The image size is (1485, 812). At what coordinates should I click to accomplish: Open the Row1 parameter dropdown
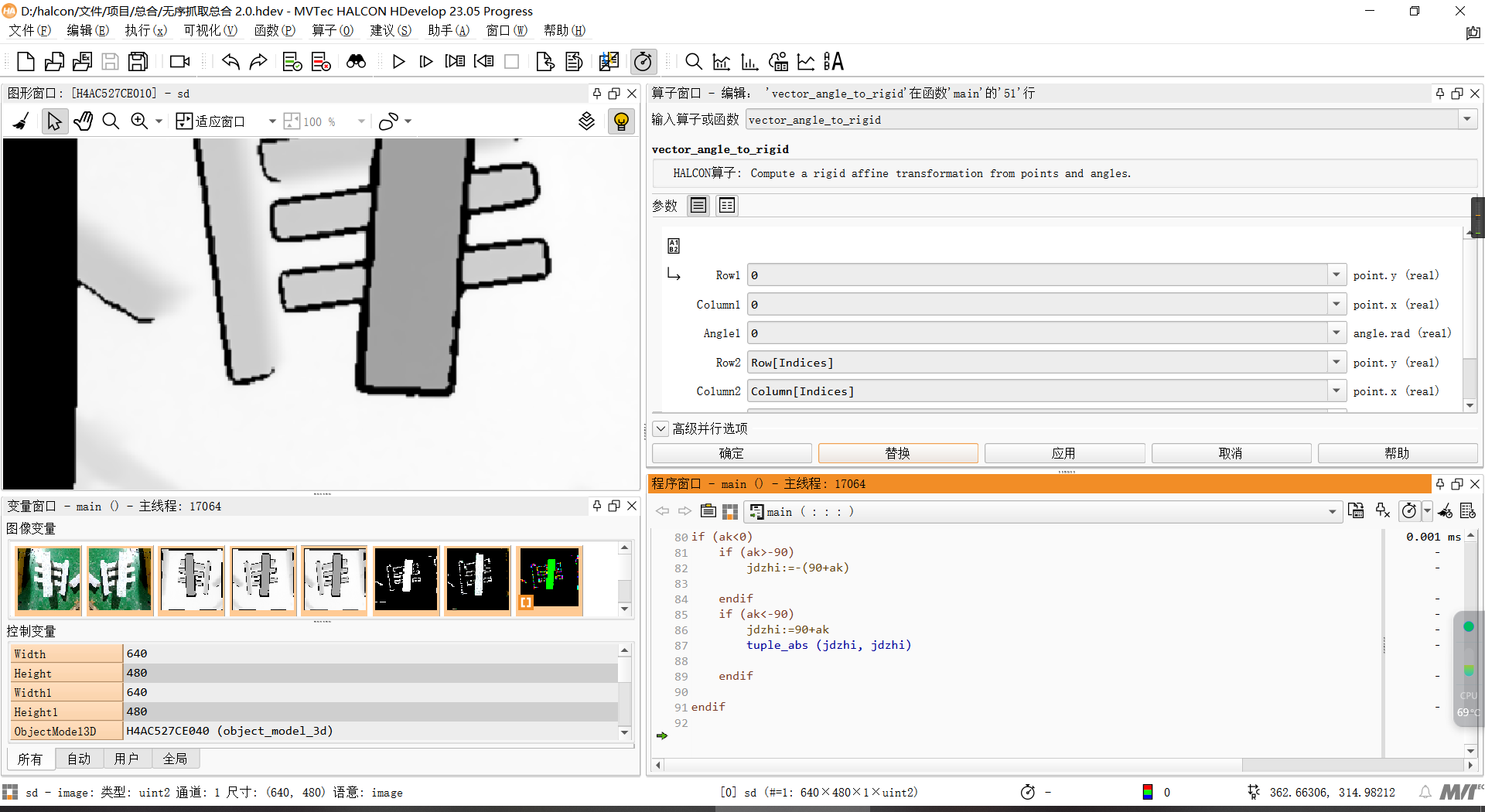(1336, 275)
